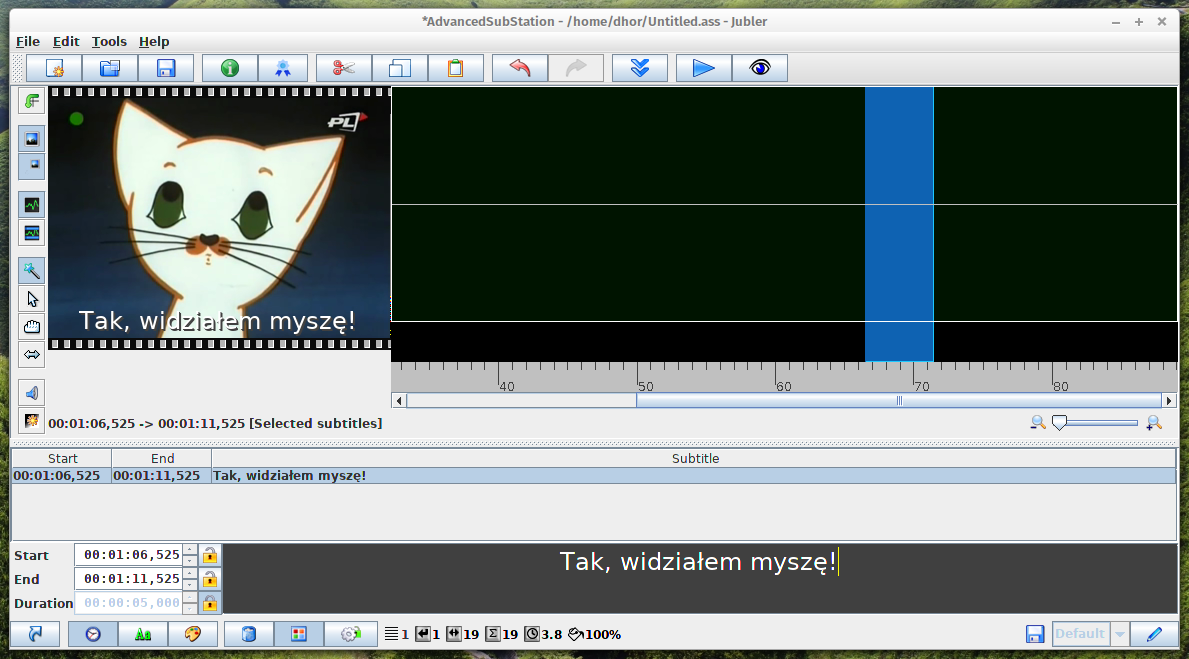Click the greyed-out redo arrow
The height and width of the screenshot is (659, 1189).
pyautogui.click(x=576, y=68)
